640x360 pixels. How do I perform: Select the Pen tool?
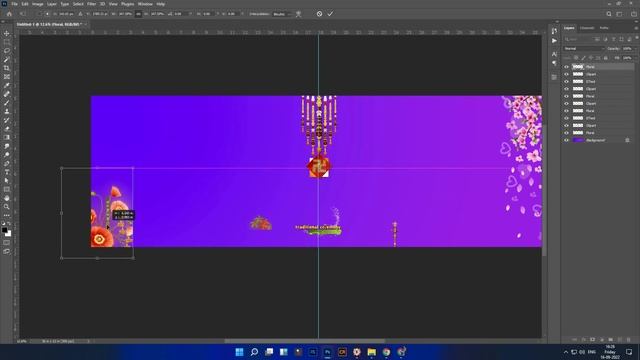click(7, 163)
